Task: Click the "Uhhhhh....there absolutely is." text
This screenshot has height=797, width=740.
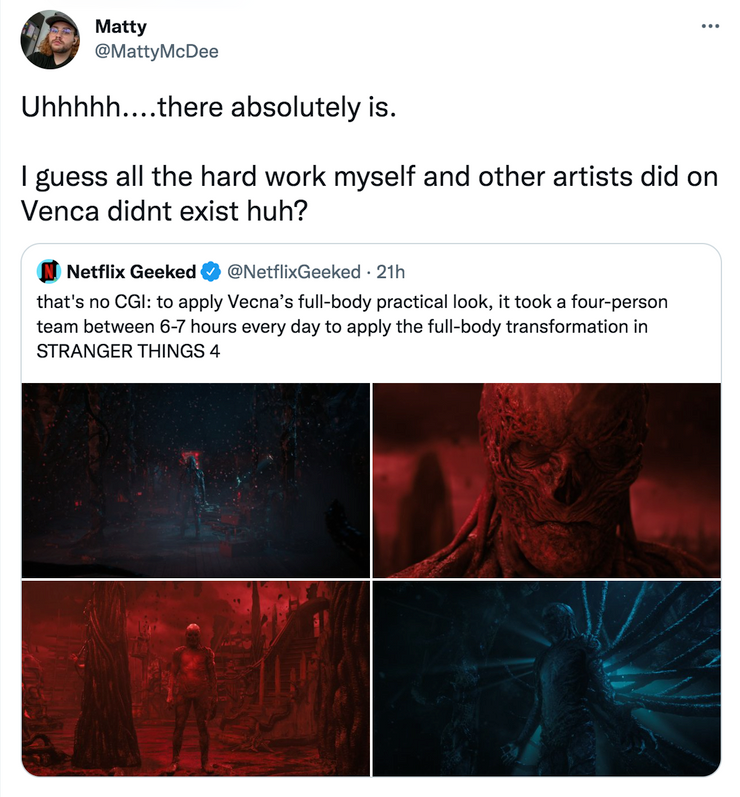Action: click(208, 108)
